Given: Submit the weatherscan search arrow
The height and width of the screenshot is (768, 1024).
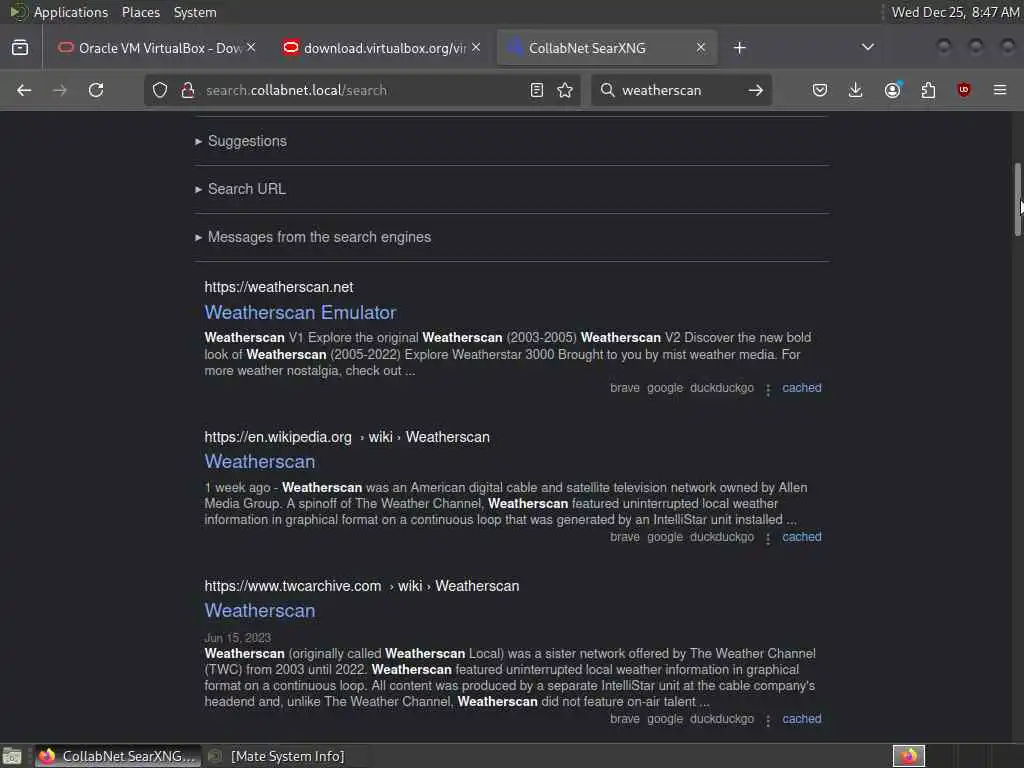Looking at the screenshot, I should [x=756, y=90].
